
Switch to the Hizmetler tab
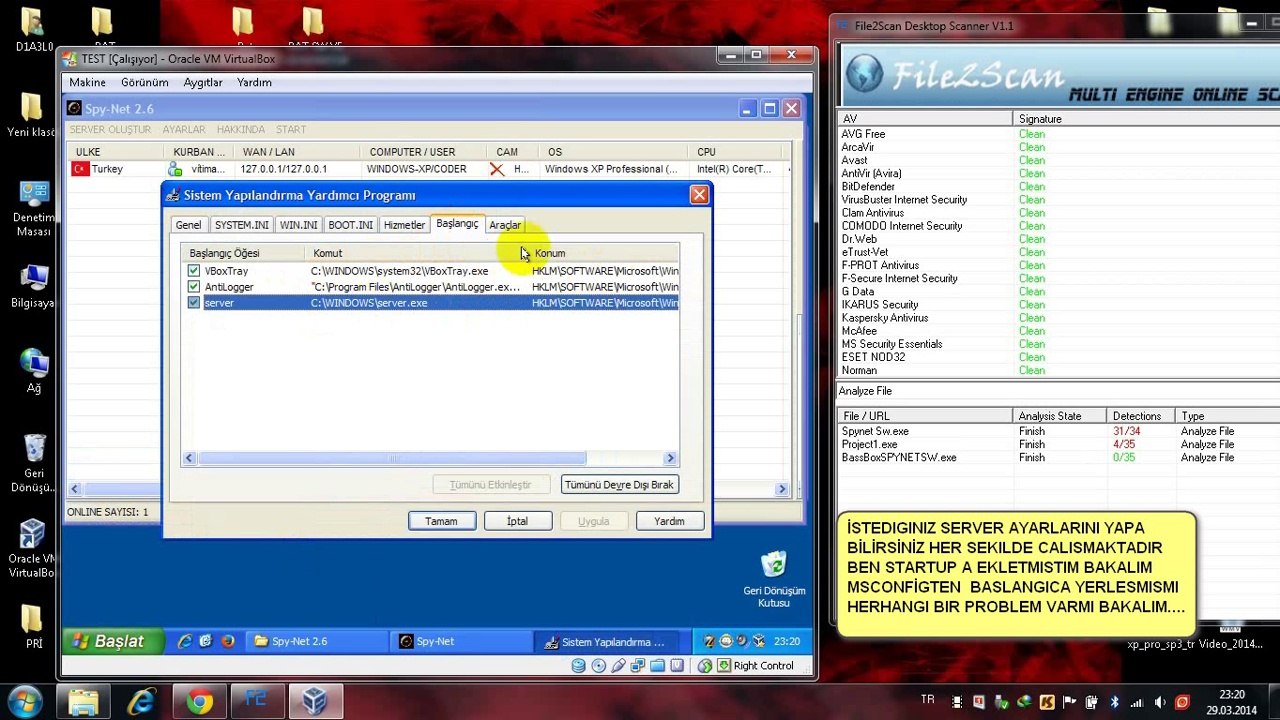404,225
